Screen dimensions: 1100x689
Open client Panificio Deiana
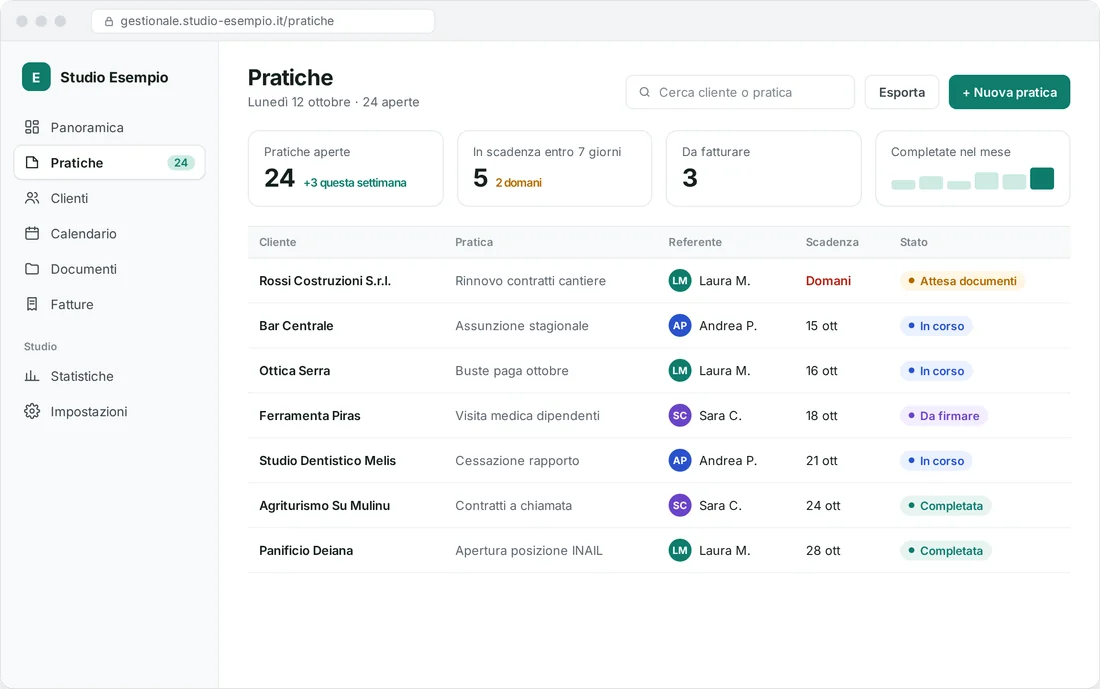click(x=306, y=551)
